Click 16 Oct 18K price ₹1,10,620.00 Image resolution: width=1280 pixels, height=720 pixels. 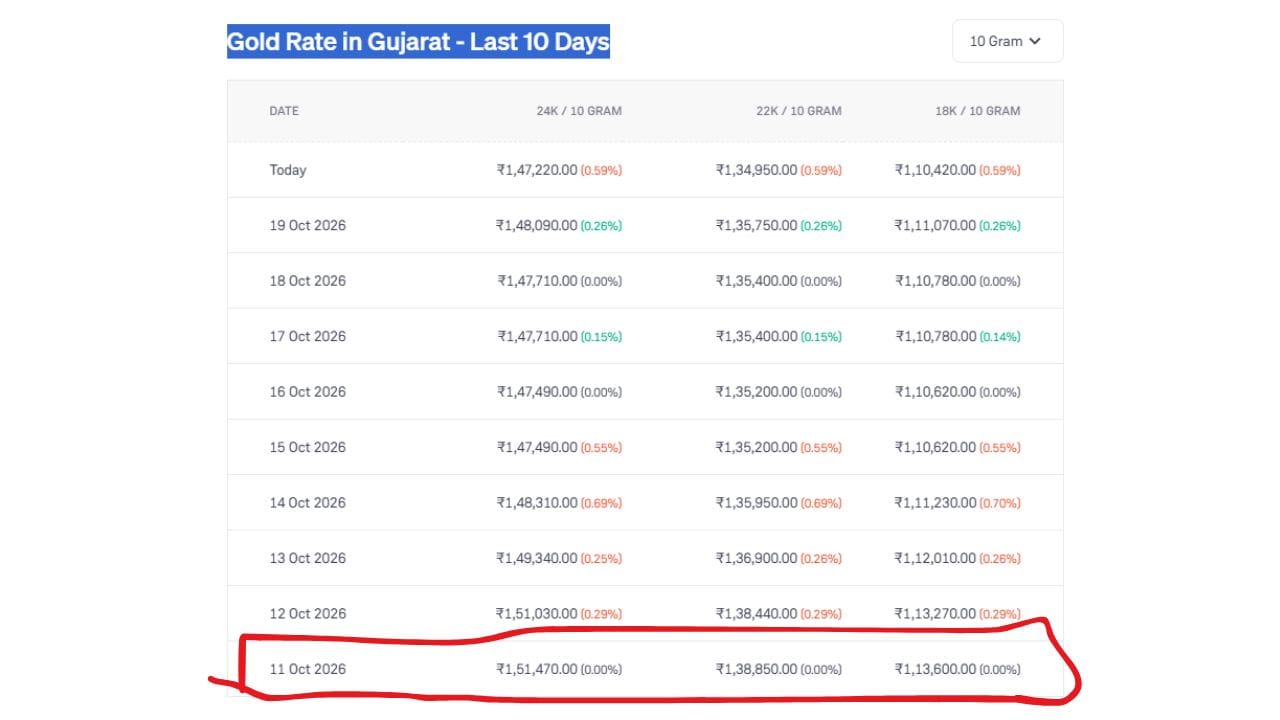(x=935, y=392)
